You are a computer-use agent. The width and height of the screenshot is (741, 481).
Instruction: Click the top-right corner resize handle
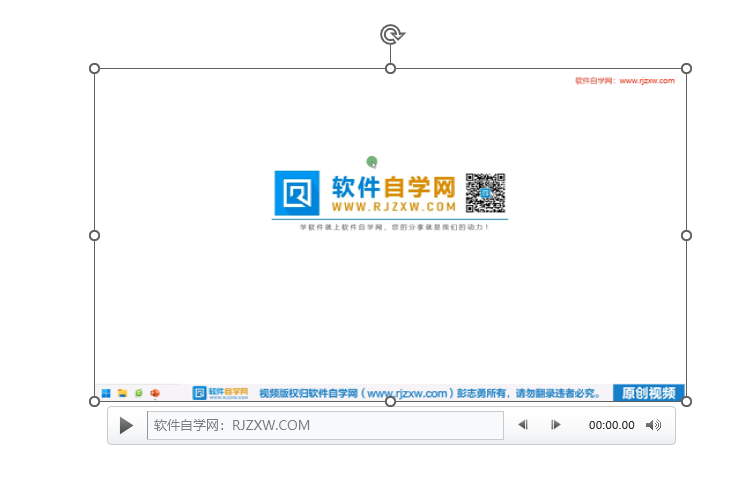[686, 68]
